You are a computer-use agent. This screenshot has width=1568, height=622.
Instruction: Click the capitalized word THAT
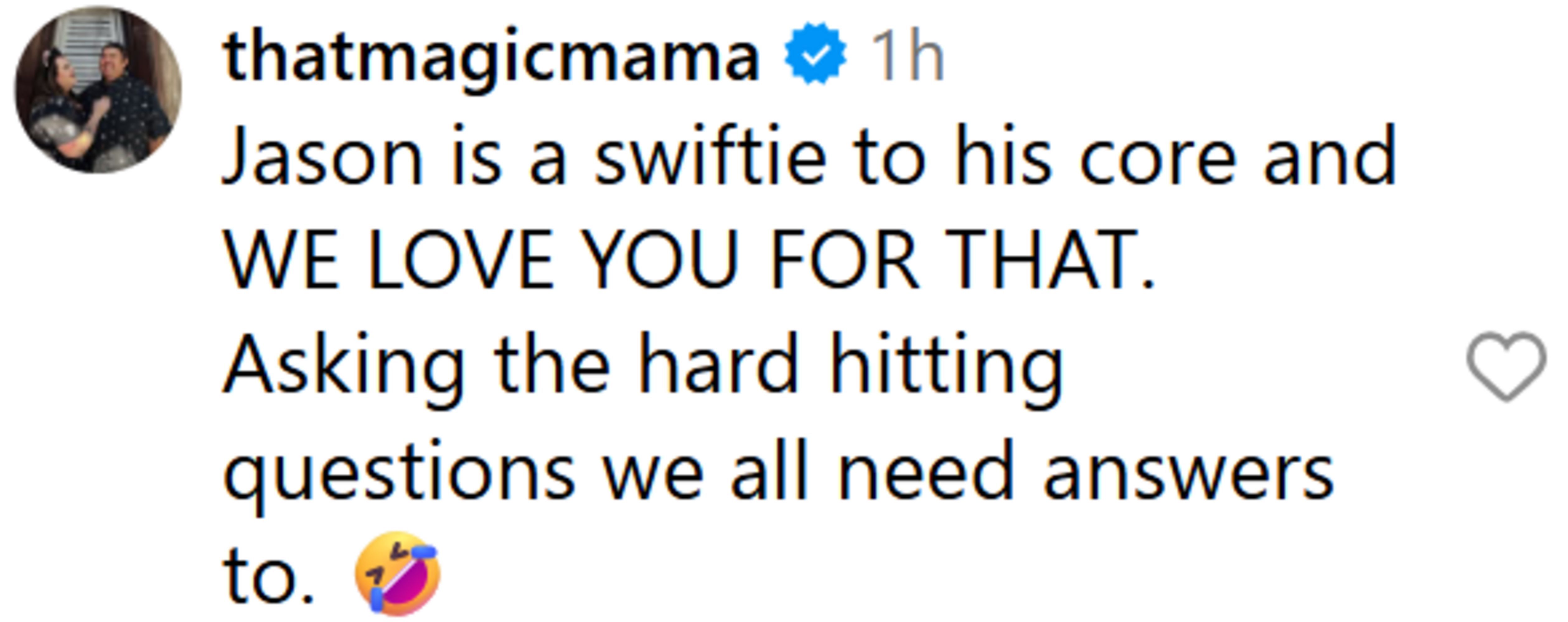click(x=1048, y=260)
